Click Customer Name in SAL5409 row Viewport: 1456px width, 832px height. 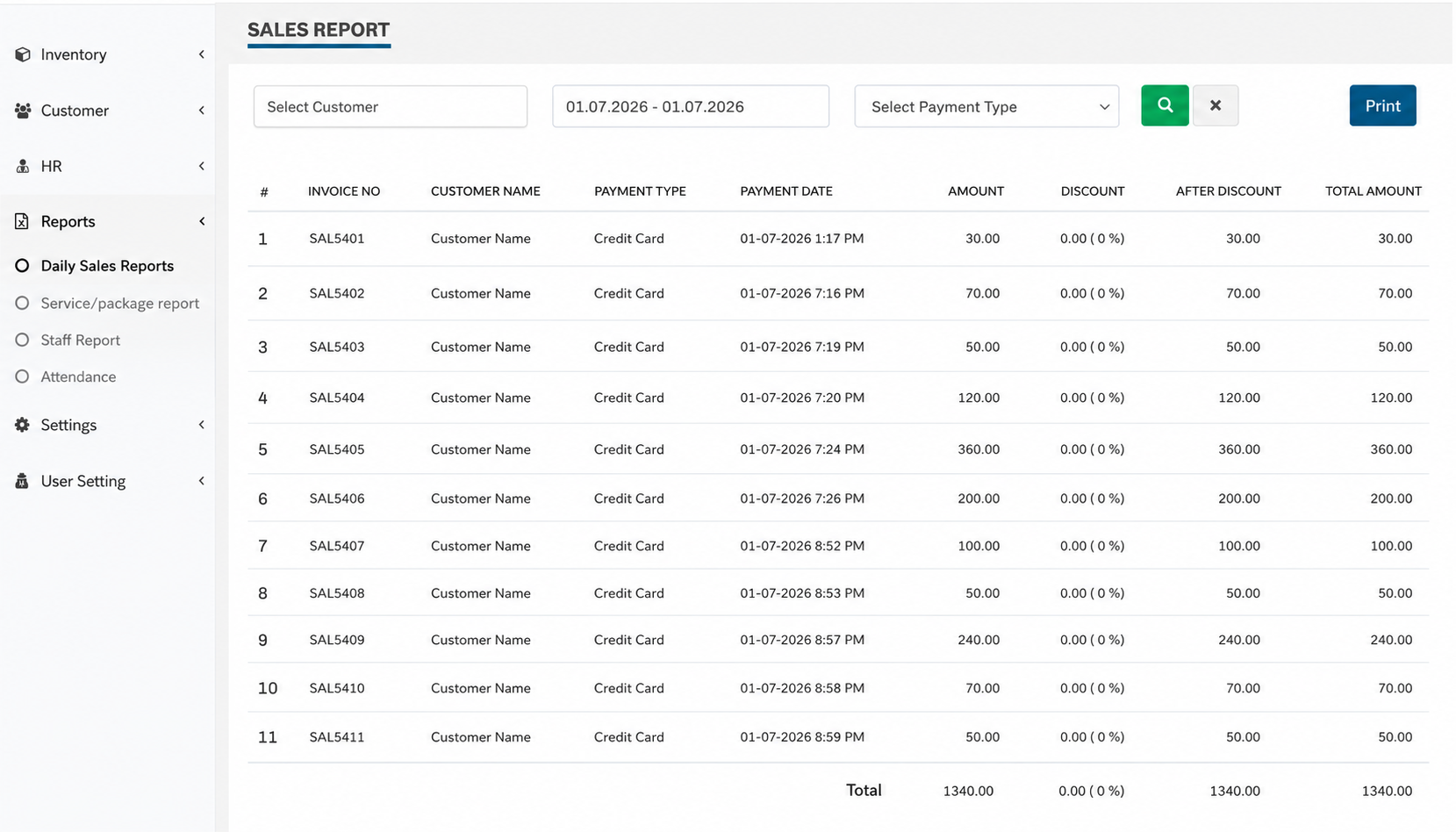click(480, 640)
